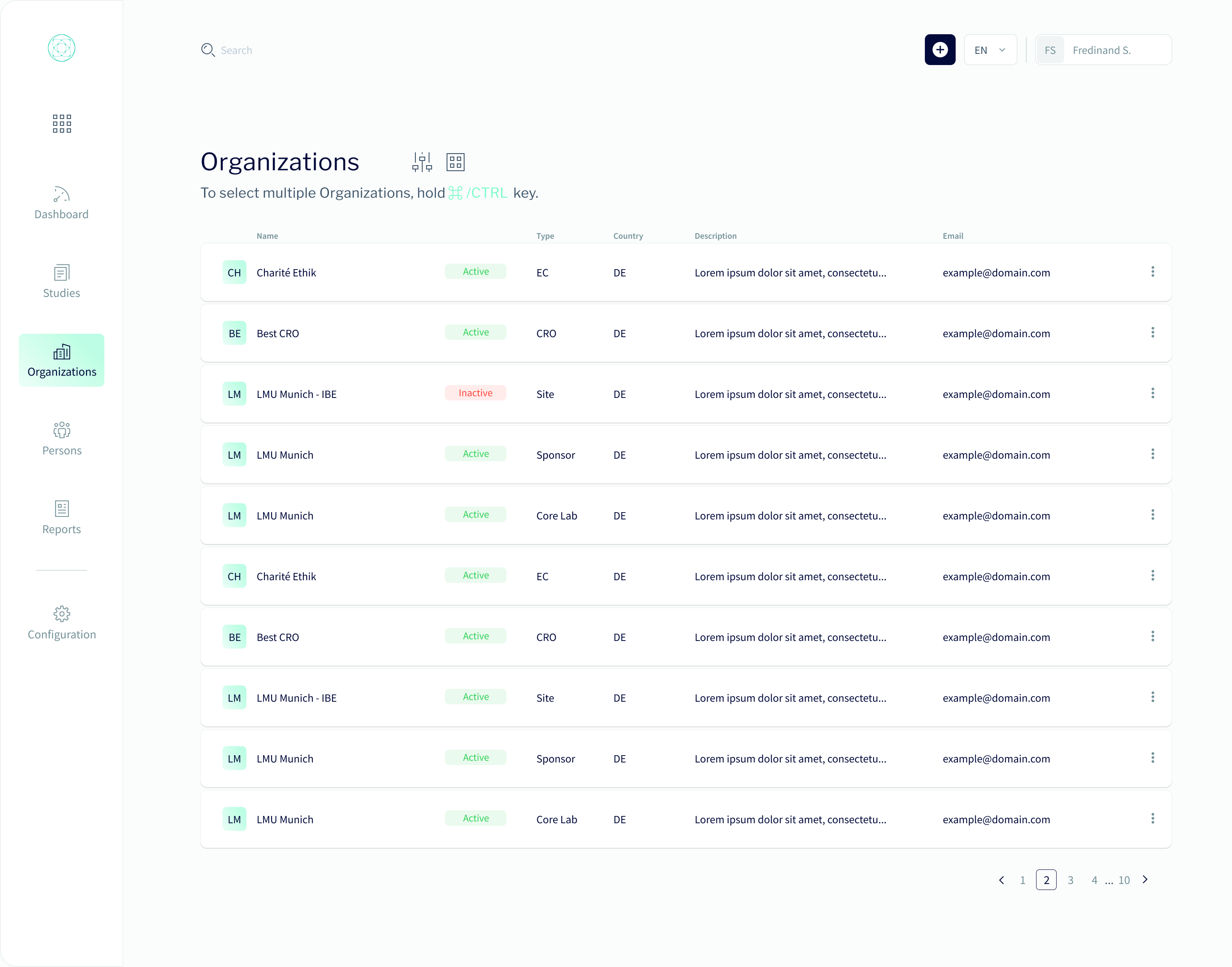Go to page 4 in pagination
Screen dimensions: 1232x967
(1094, 881)
